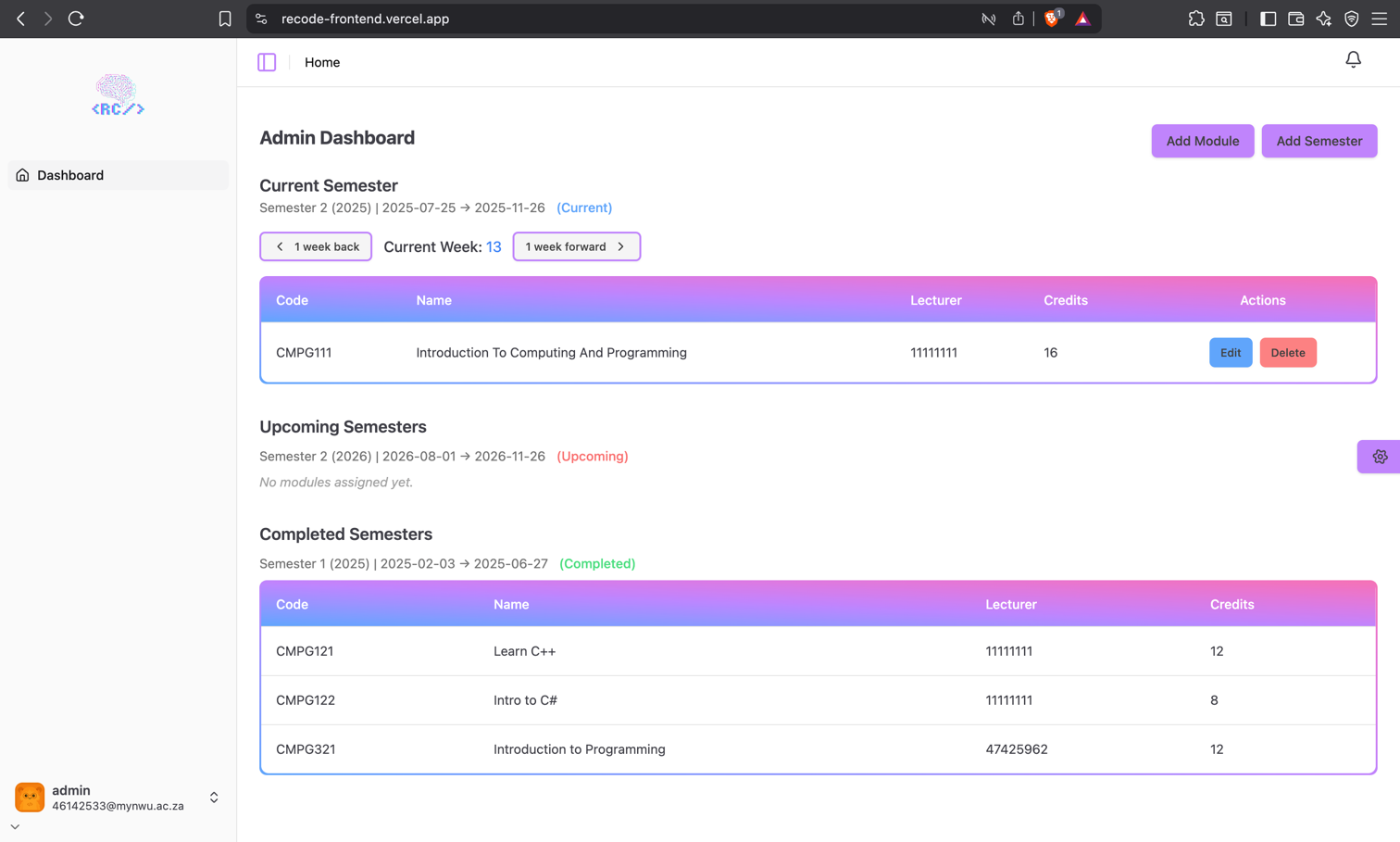Image resolution: width=1400 pixels, height=842 pixels.
Task: Open Leo AI sparkle icon
Action: coord(1324,19)
